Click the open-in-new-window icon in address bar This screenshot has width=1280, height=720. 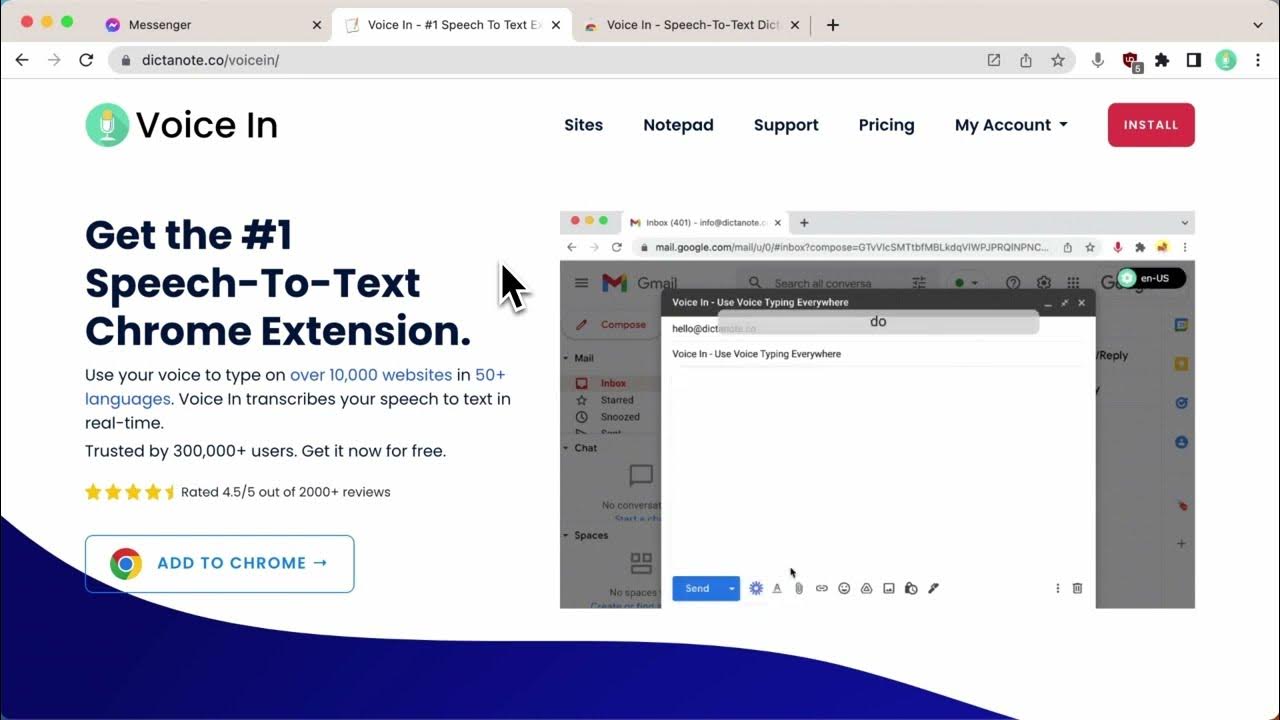993,60
